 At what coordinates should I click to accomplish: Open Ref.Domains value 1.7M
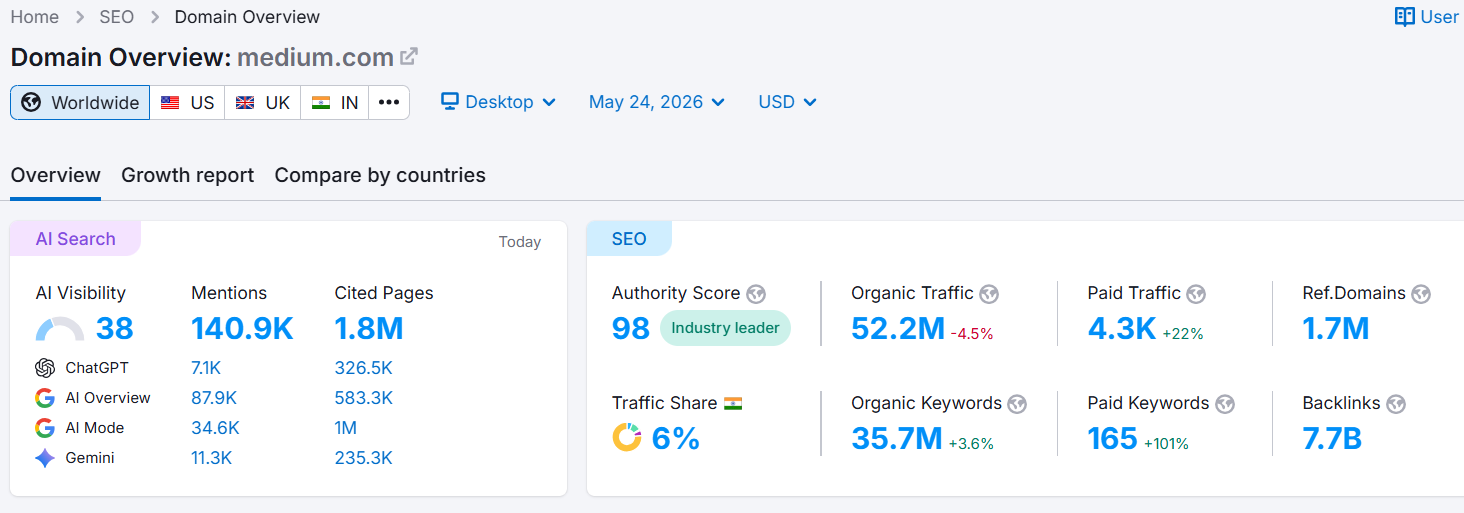pos(1336,328)
